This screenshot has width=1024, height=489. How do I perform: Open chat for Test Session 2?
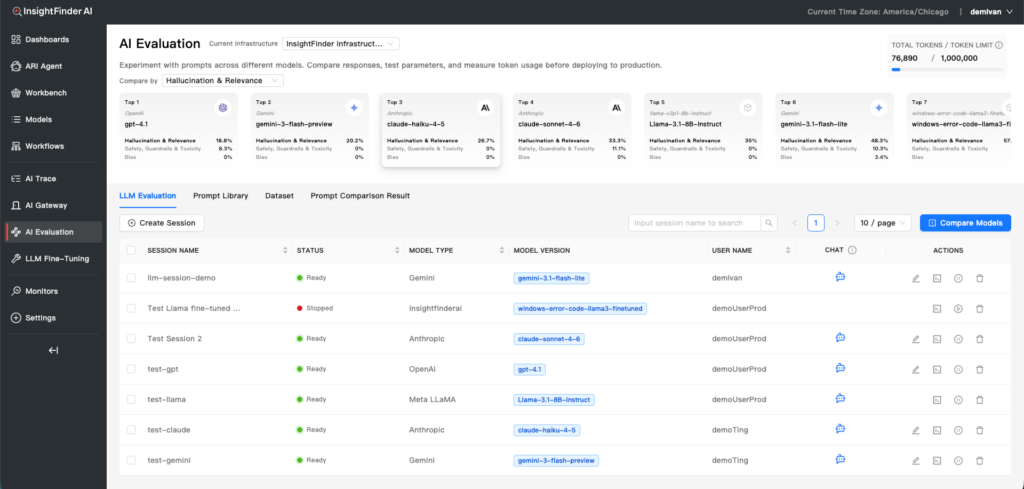pyautogui.click(x=840, y=338)
